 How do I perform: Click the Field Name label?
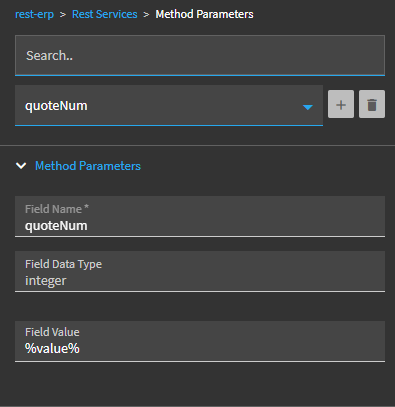[57, 209]
